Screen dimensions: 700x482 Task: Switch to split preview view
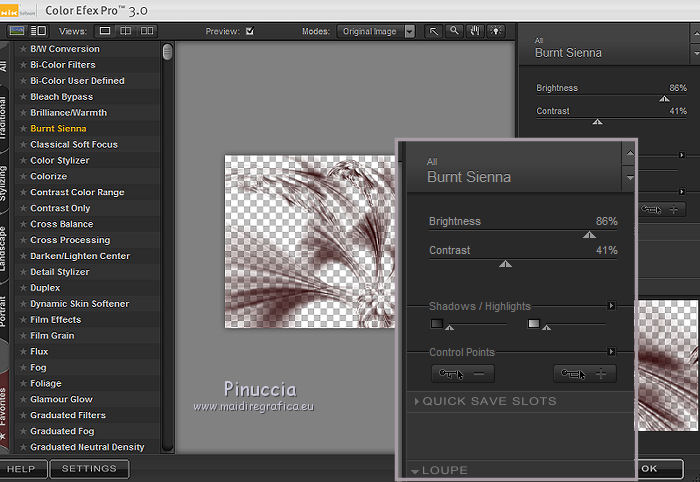point(127,31)
